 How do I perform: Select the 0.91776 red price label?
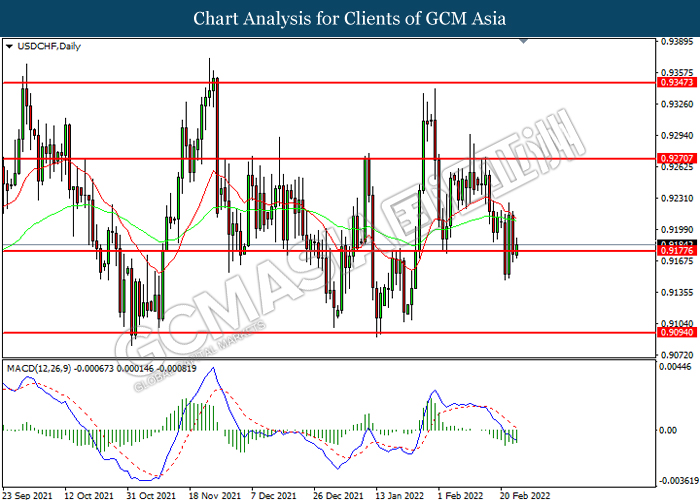[677, 251]
